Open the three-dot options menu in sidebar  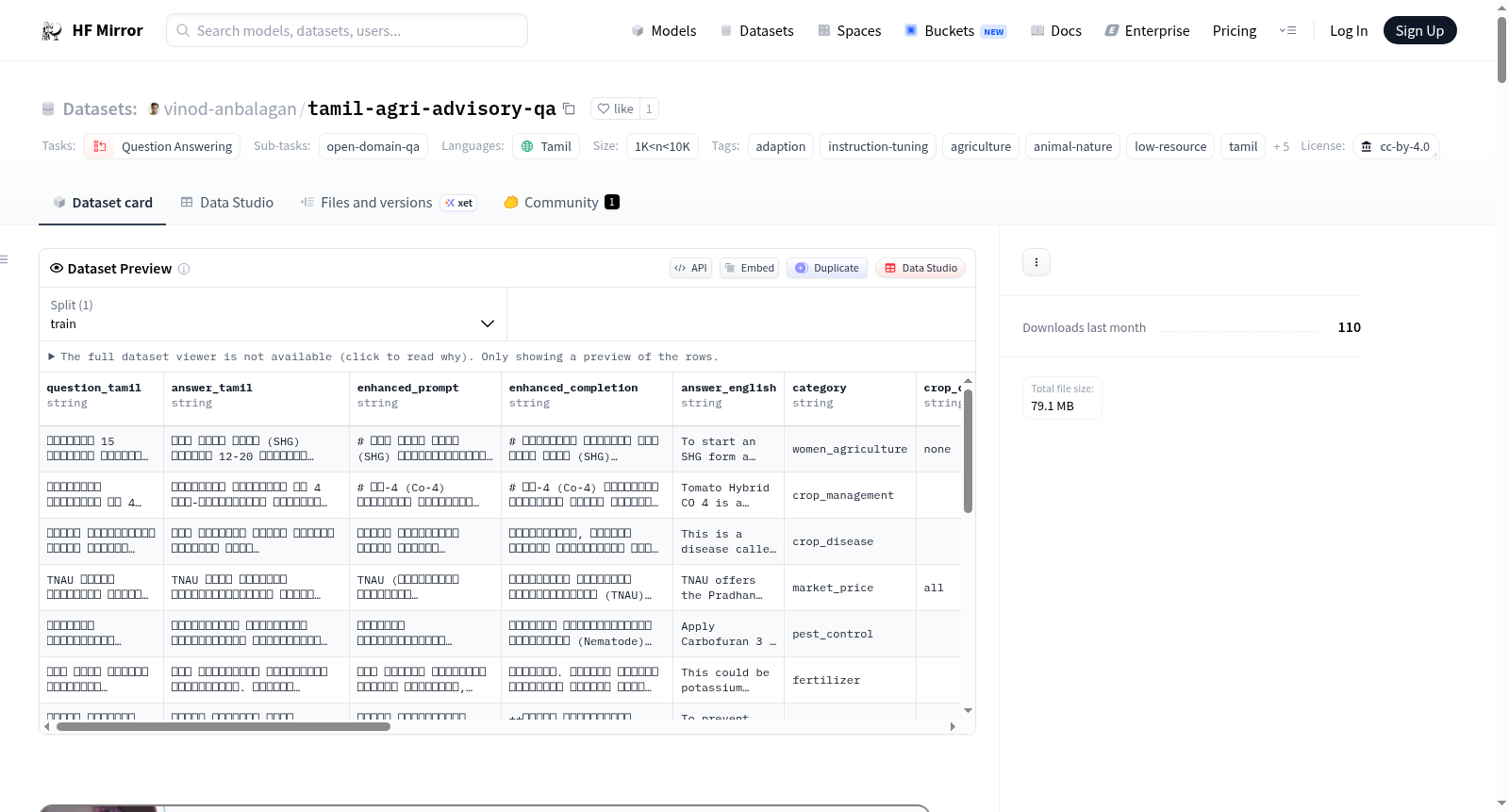pyautogui.click(x=1036, y=262)
